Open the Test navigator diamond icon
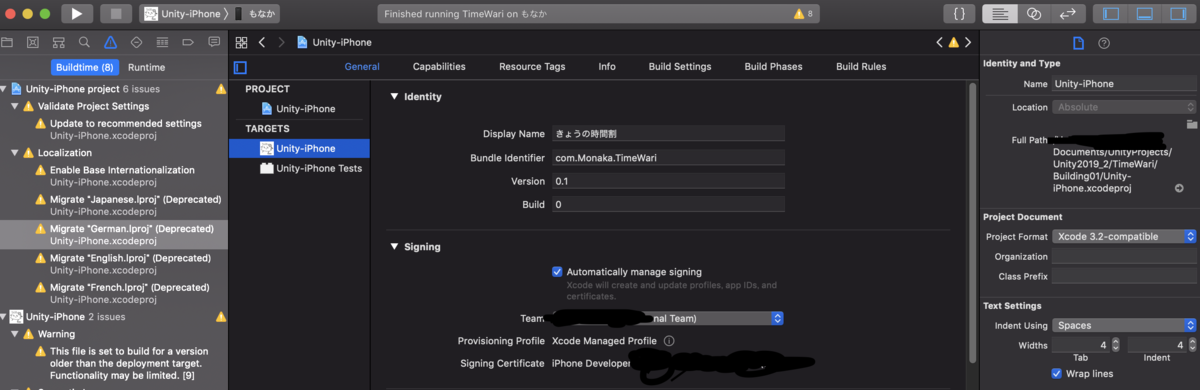Image resolution: width=1200 pixels, height=390 pixels. click(x=136, y=42)
